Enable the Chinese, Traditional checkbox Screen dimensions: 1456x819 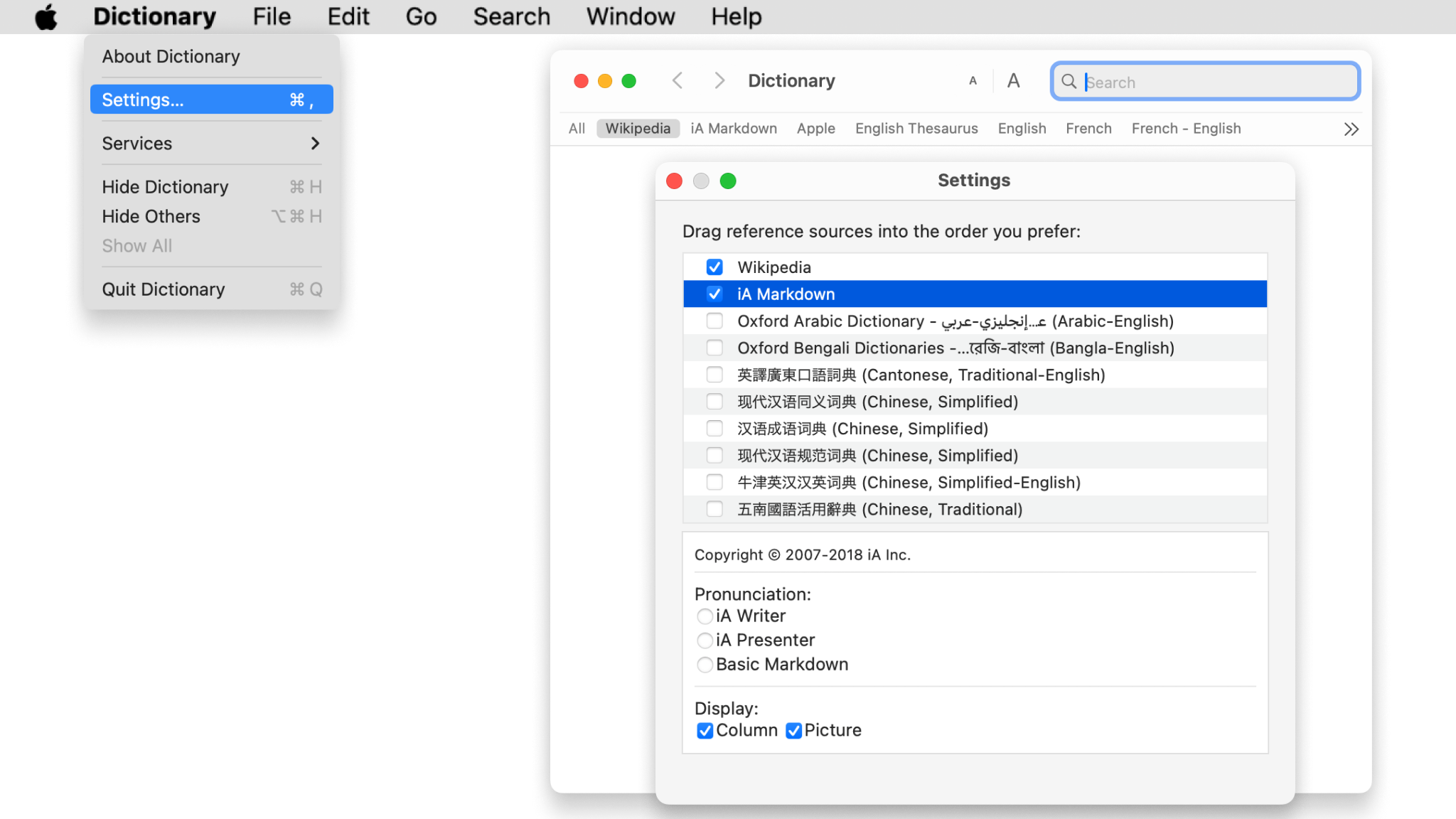click(x=714, y=510)
